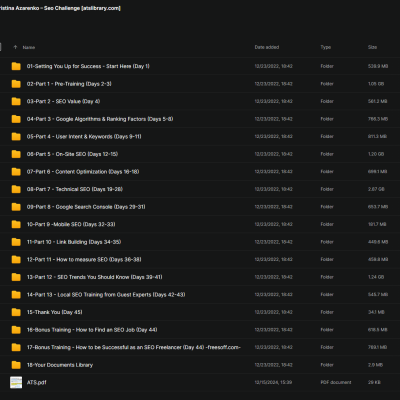Click the 29 KB size of ATS.pdf
400x400 pixels.
[x=374, y=382]
